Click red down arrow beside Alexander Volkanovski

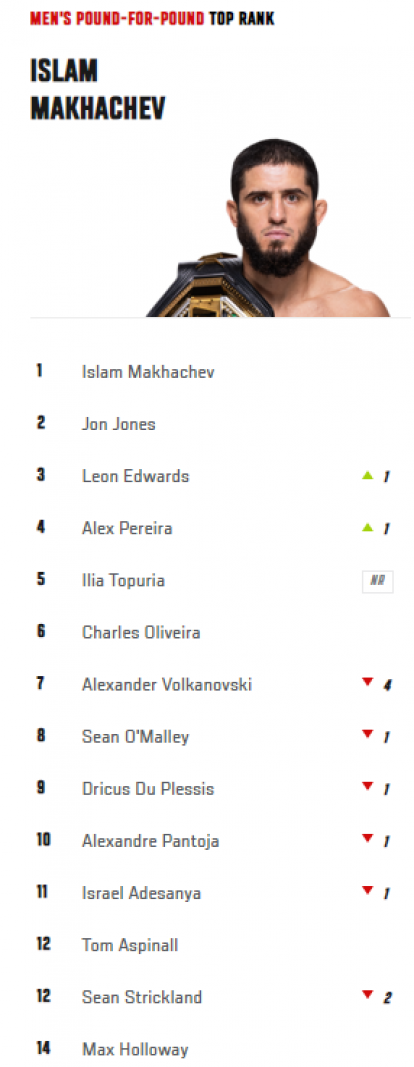click(368, 682)
